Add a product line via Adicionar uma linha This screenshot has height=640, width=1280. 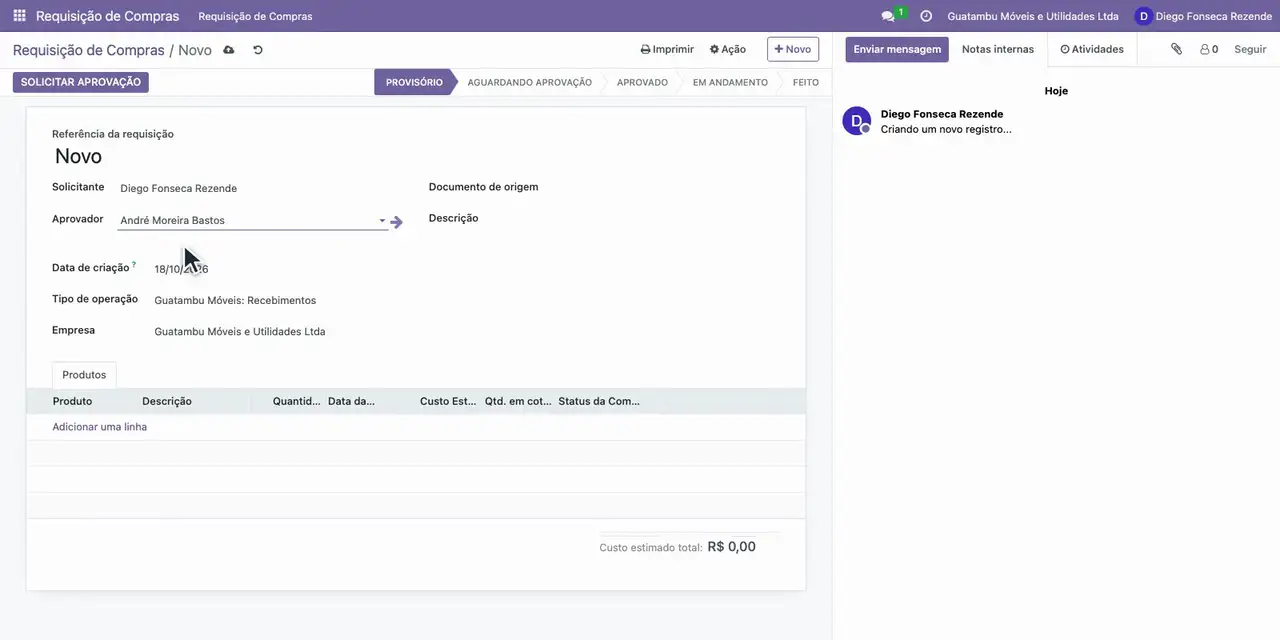coord(100,427)
